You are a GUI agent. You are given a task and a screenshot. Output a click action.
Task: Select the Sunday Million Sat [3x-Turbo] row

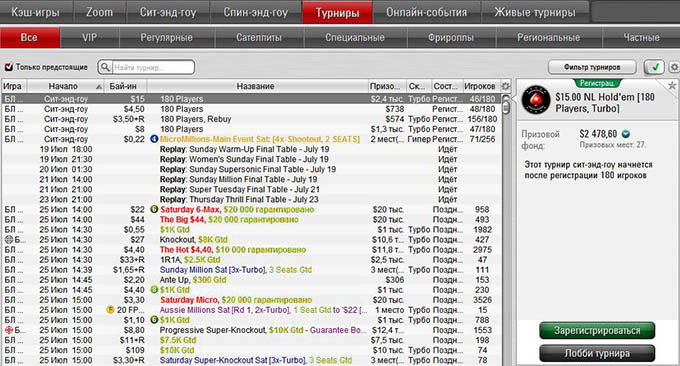pos(252,270)
